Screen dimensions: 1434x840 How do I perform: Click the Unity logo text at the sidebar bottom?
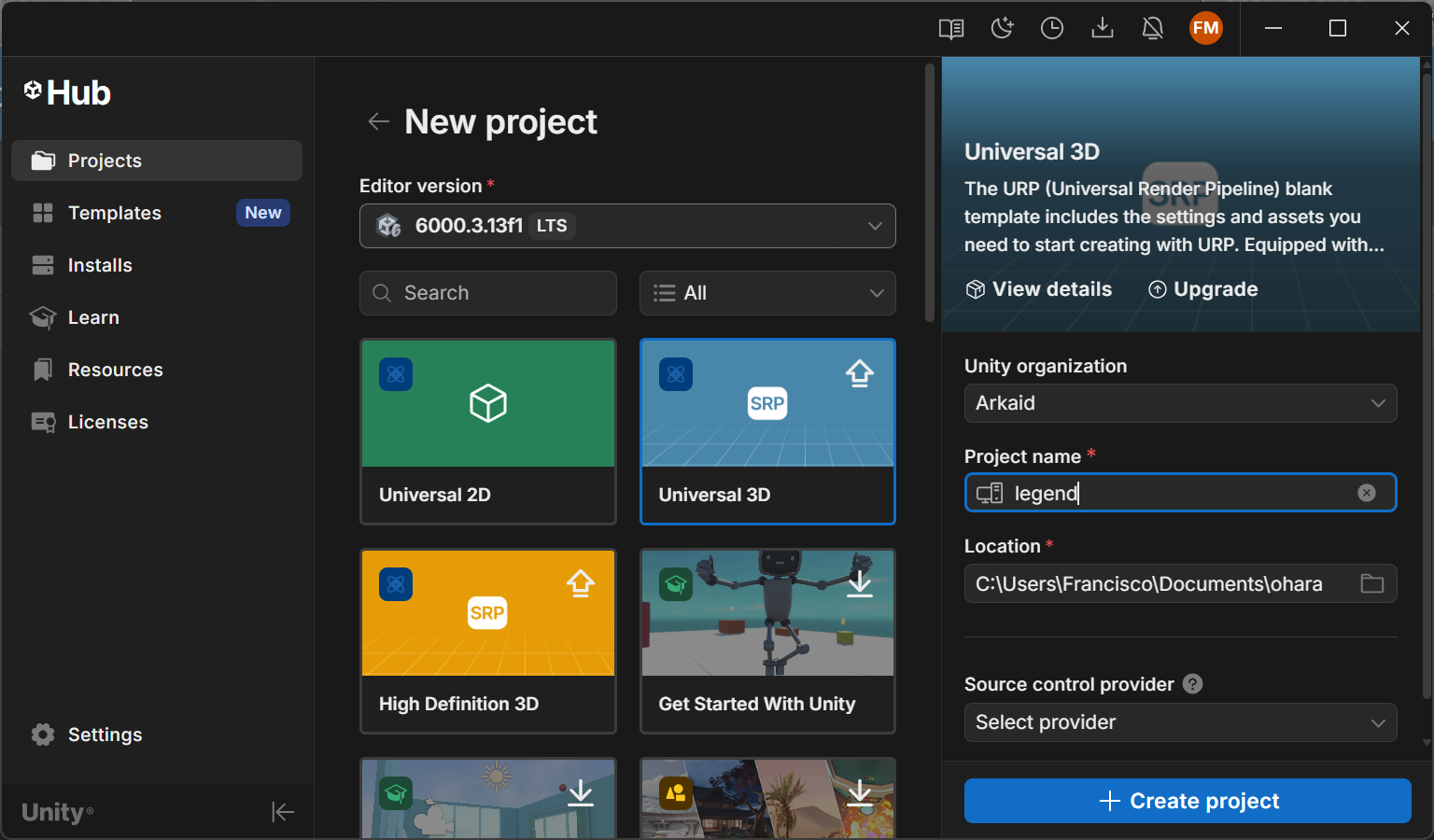click(x=57, y=812)
